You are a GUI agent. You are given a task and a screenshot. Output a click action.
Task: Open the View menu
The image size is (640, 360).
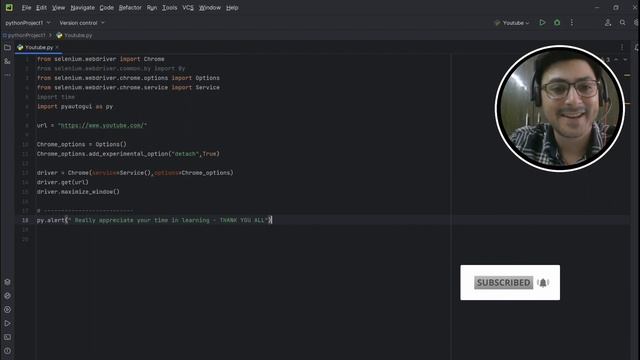point(58,8)
